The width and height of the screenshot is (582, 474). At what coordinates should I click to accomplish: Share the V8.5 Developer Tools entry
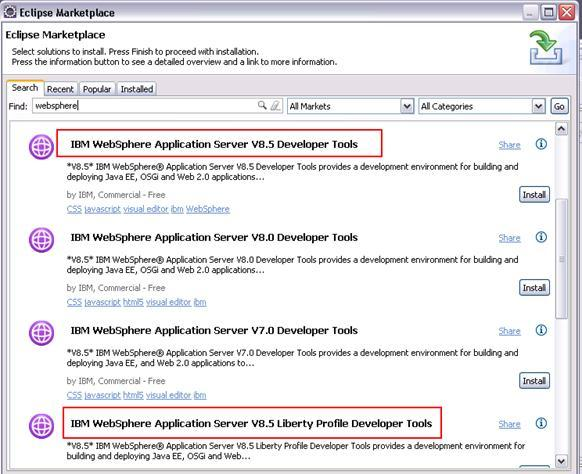(509, 145)
